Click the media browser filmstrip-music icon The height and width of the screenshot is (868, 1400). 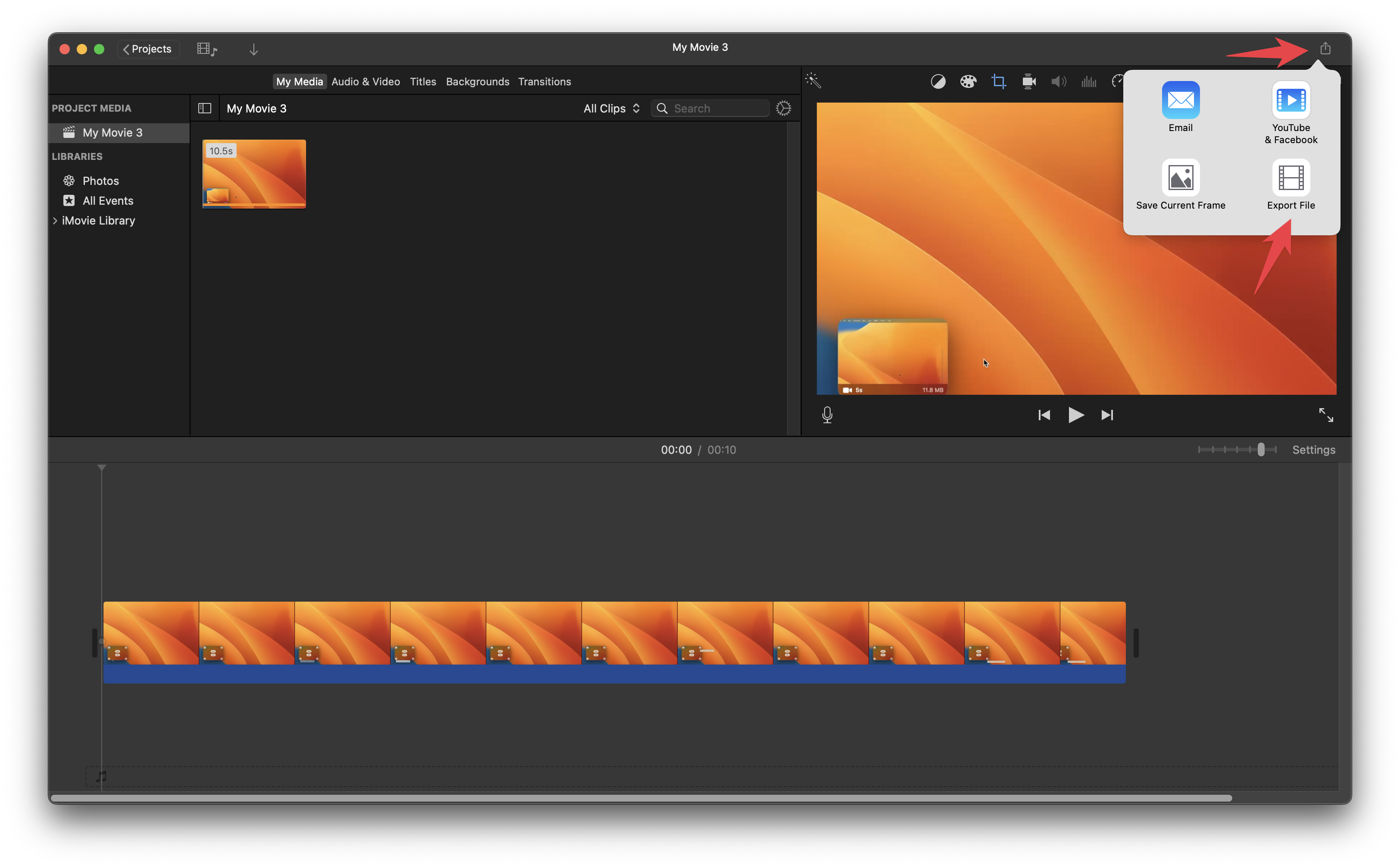[x=206, y=50]
